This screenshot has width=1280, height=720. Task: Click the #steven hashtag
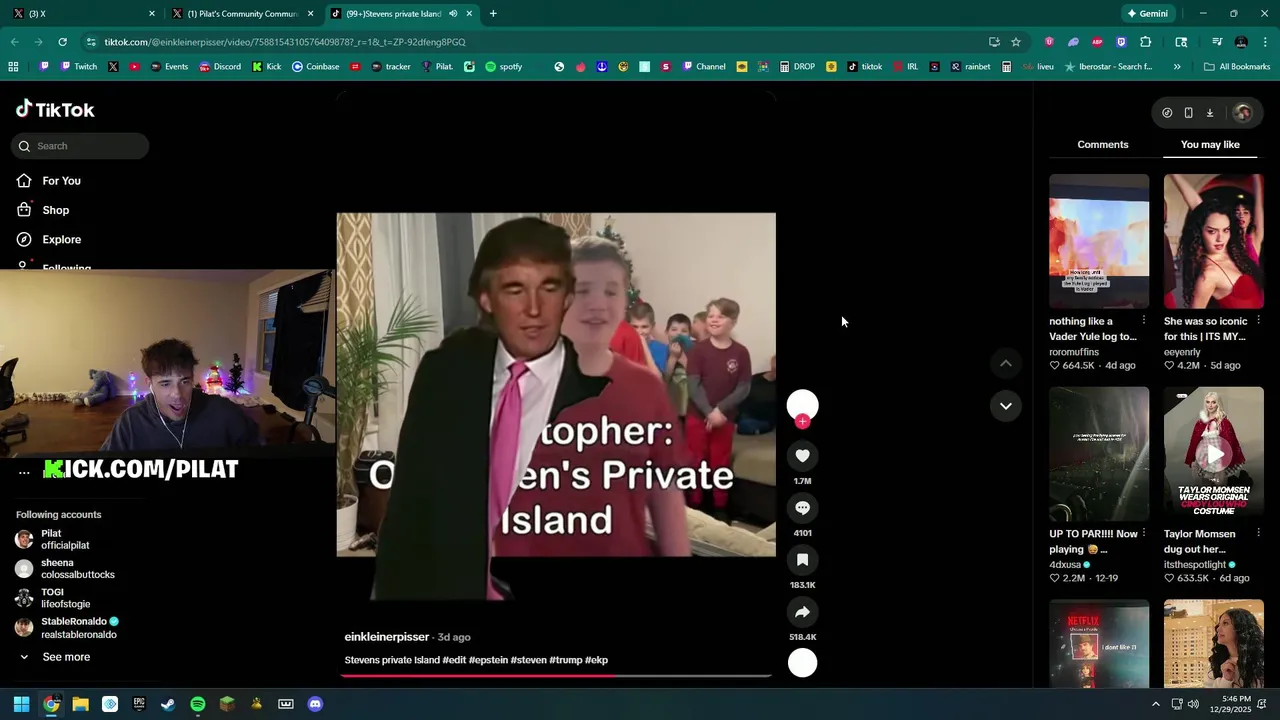(x=528, y=660)
